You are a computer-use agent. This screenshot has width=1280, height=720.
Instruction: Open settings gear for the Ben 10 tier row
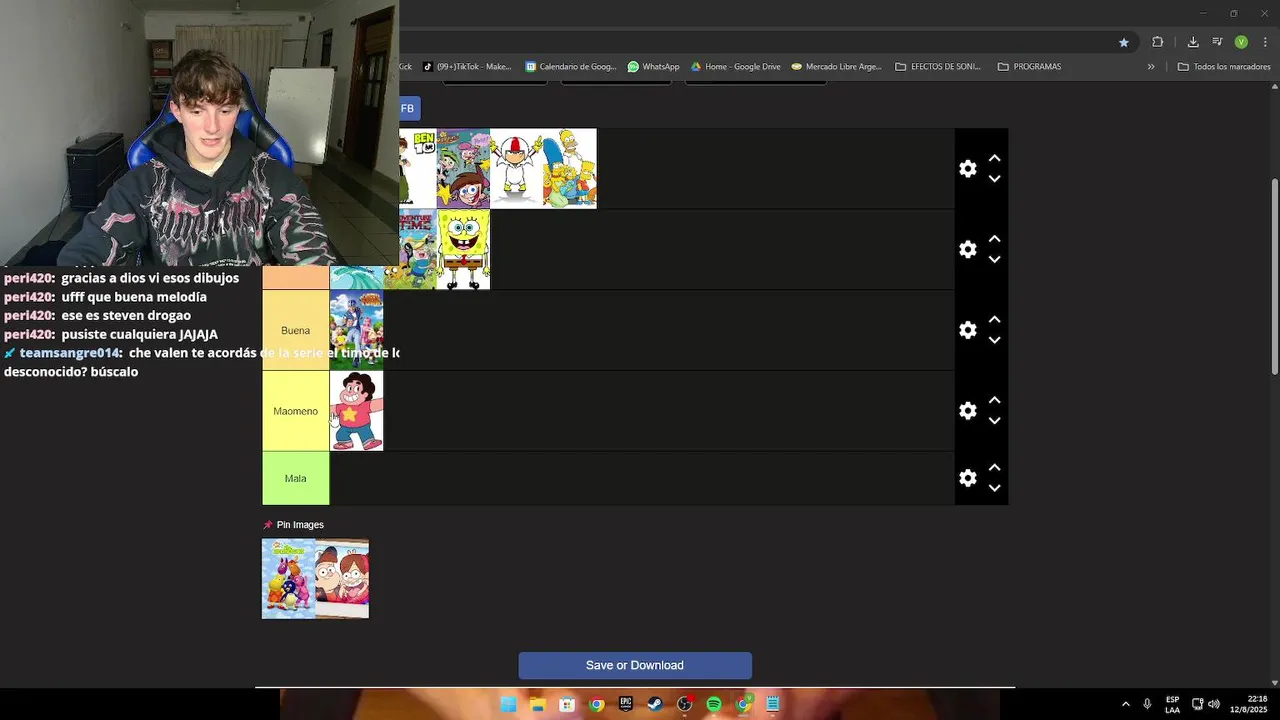pyautogui.click(x=967, y=169)
